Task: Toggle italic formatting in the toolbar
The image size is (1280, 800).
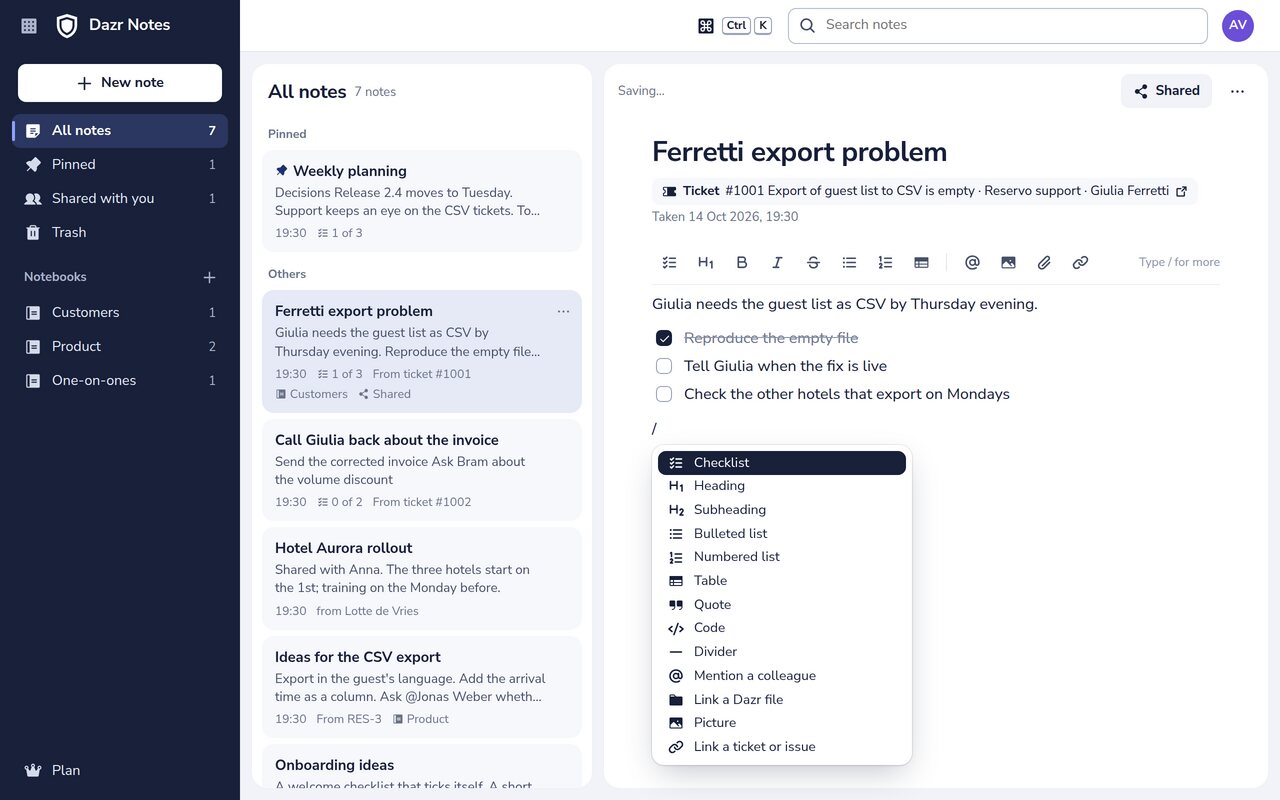Action: click(x=777, y=263)
